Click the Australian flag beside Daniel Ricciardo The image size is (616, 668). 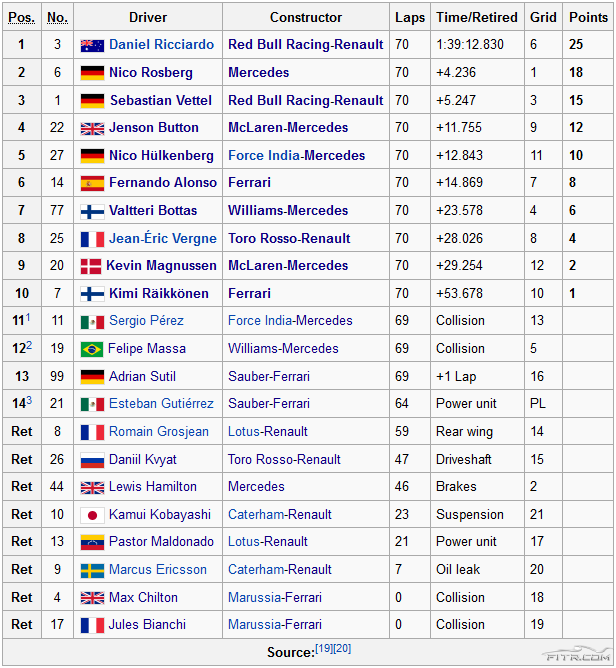pos(92,45)
